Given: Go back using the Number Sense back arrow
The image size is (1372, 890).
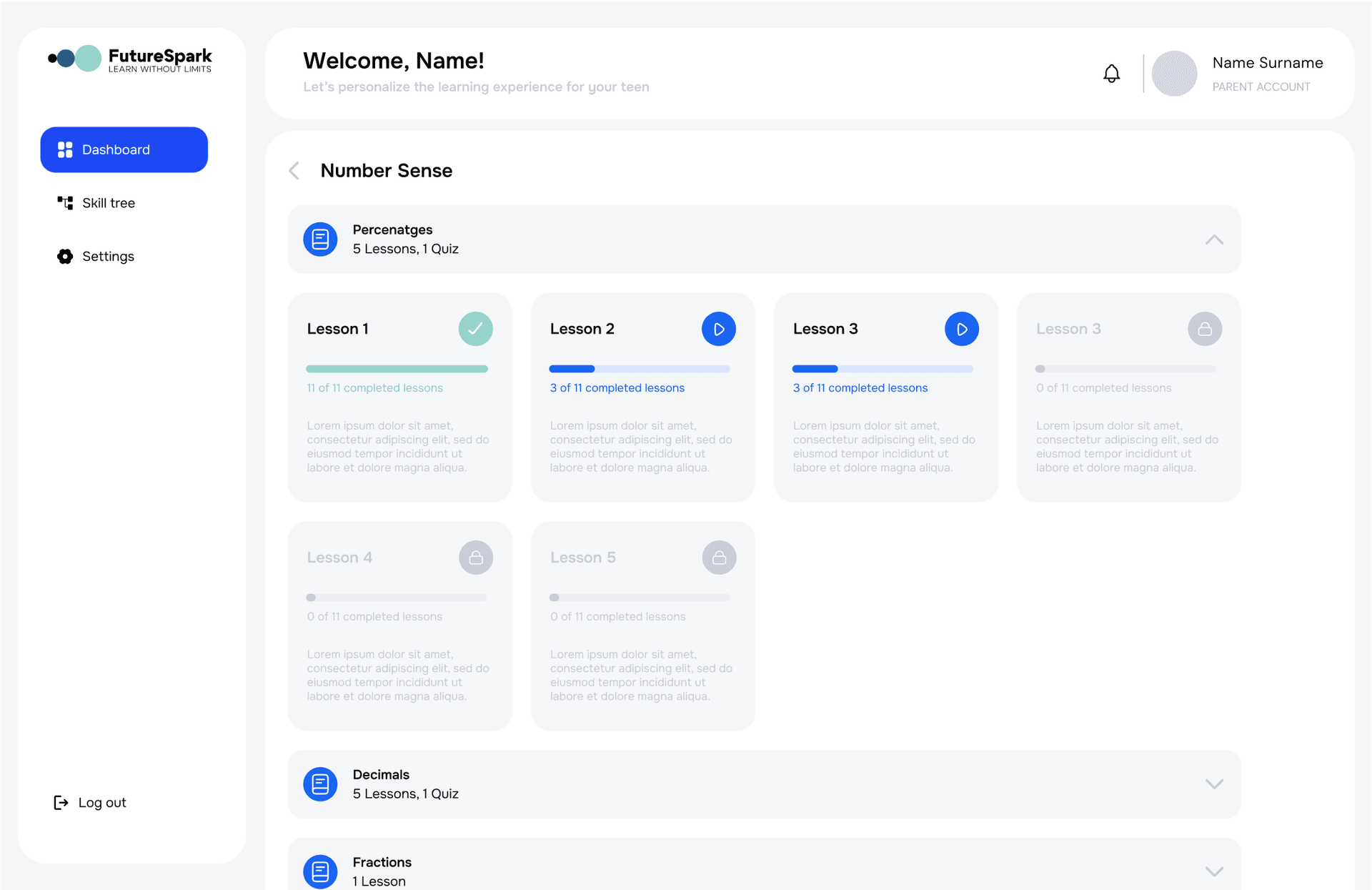Looking at the screenshot, I should (294, 170).
